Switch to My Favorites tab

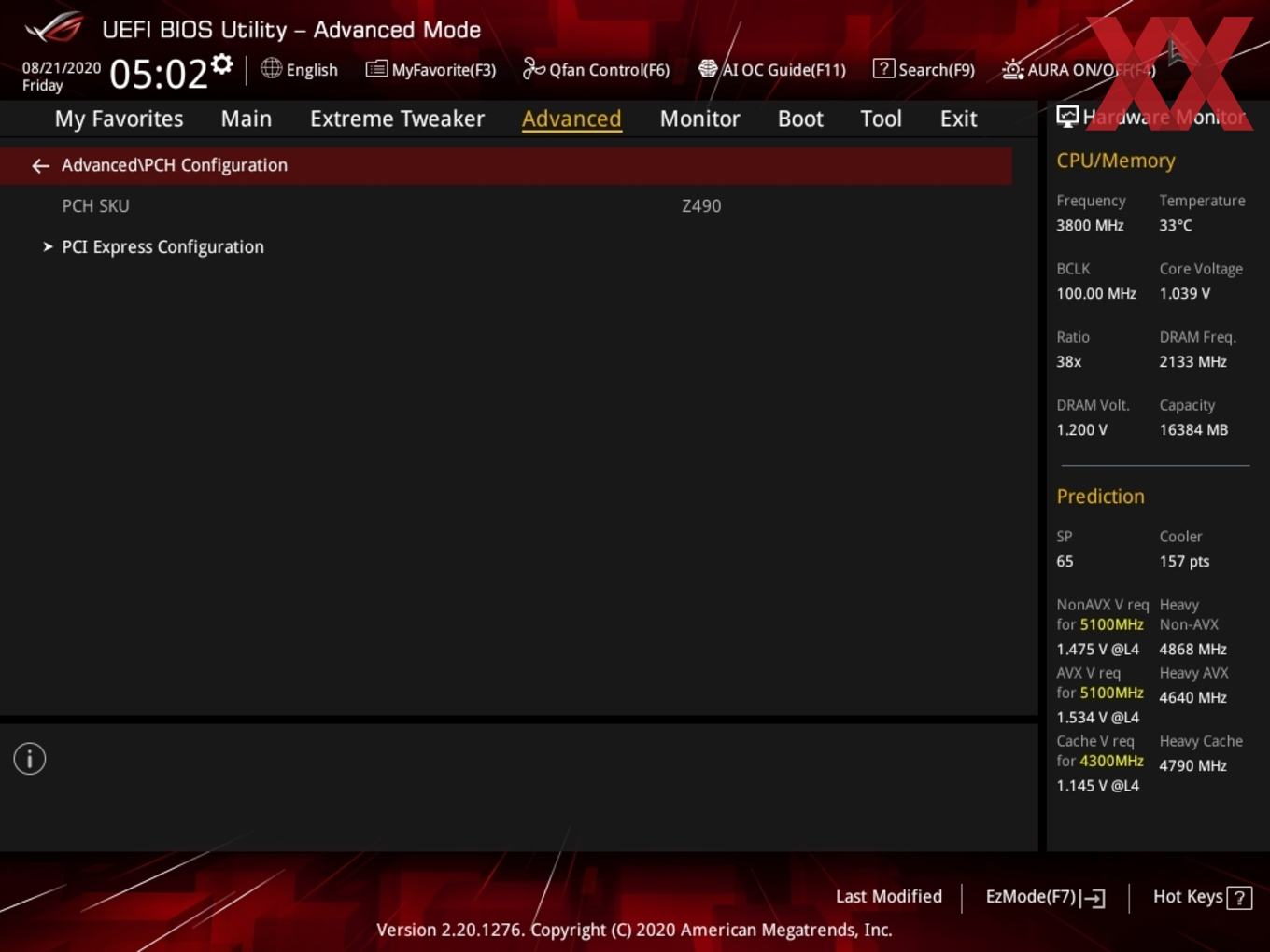click(x=119, y=119)
